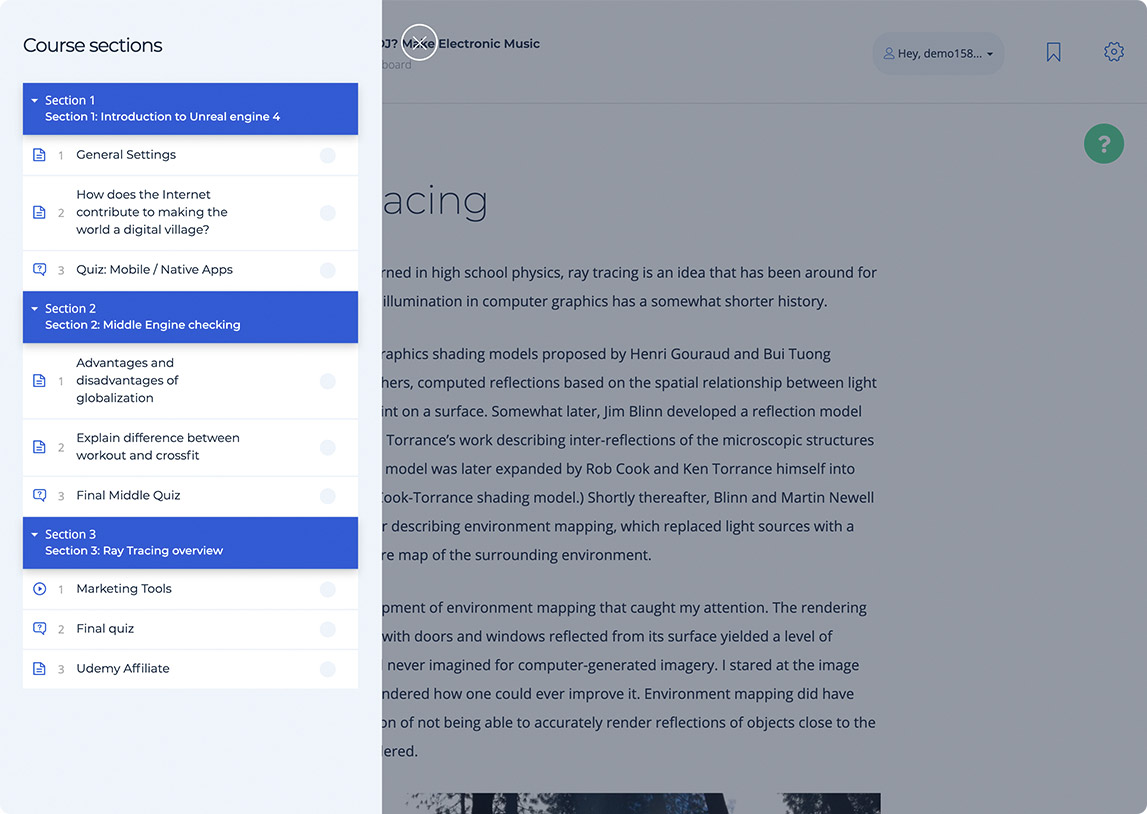Collapse Section 3: Ray Tracing overview
Screen dimensions: 1147x814
[35, 535]
